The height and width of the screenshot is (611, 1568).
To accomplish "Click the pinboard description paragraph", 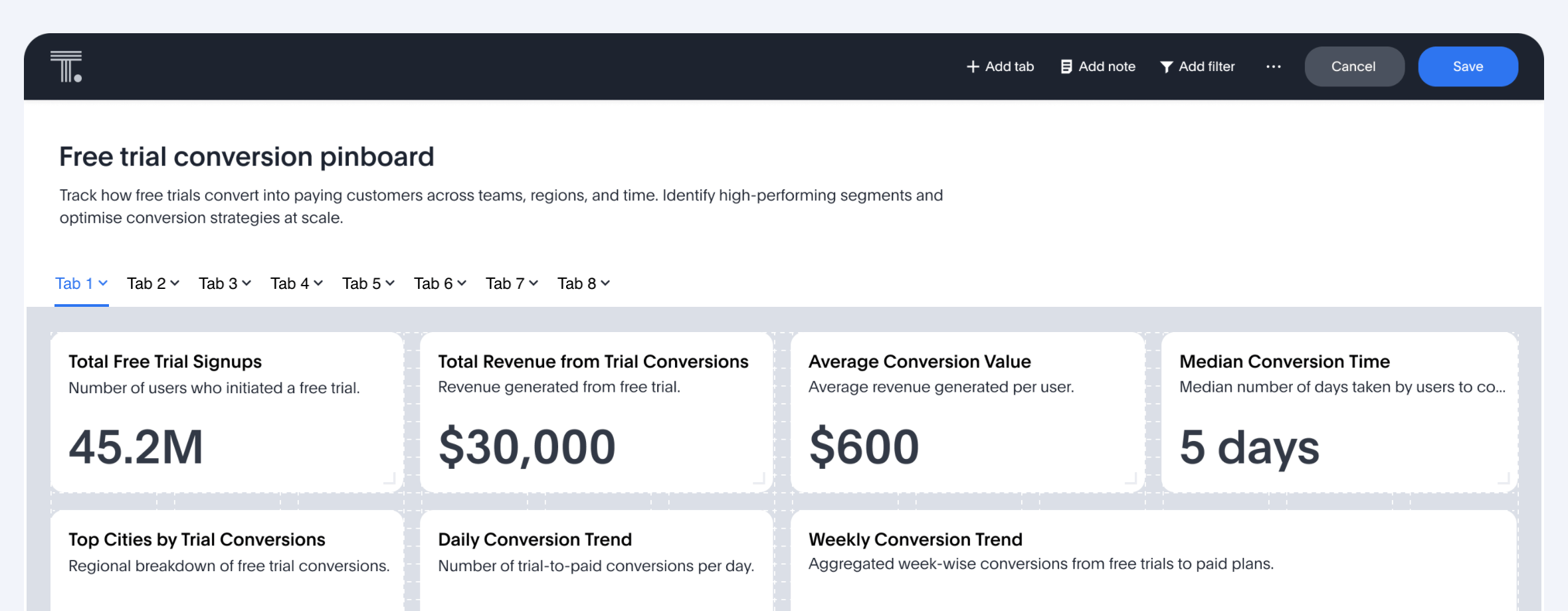I will point(501,207).
